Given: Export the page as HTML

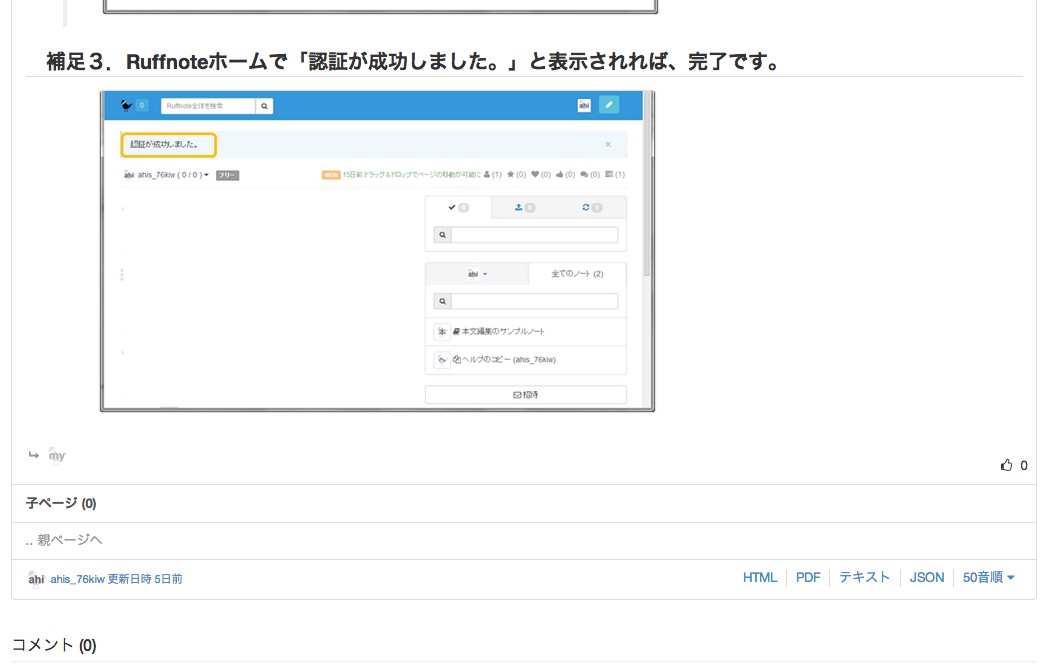Looking at the screenshot, I should click(x=760, y=577).
